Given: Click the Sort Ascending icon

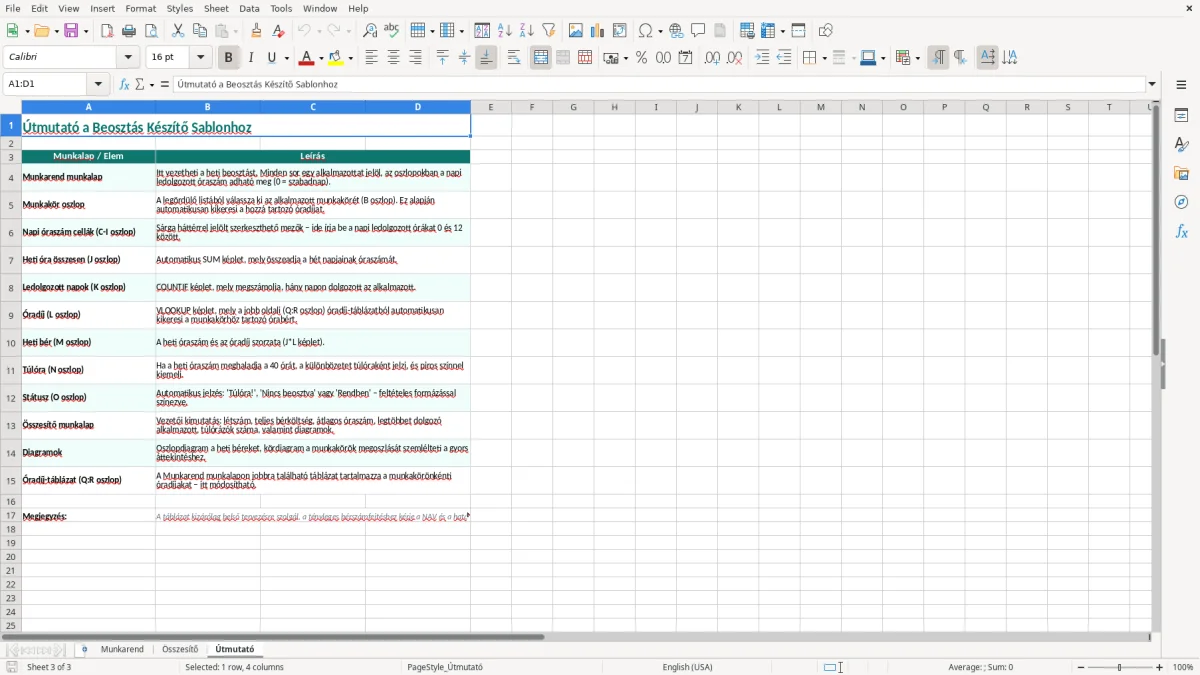Looking at the screenshot, I should [x=504, y=31].
